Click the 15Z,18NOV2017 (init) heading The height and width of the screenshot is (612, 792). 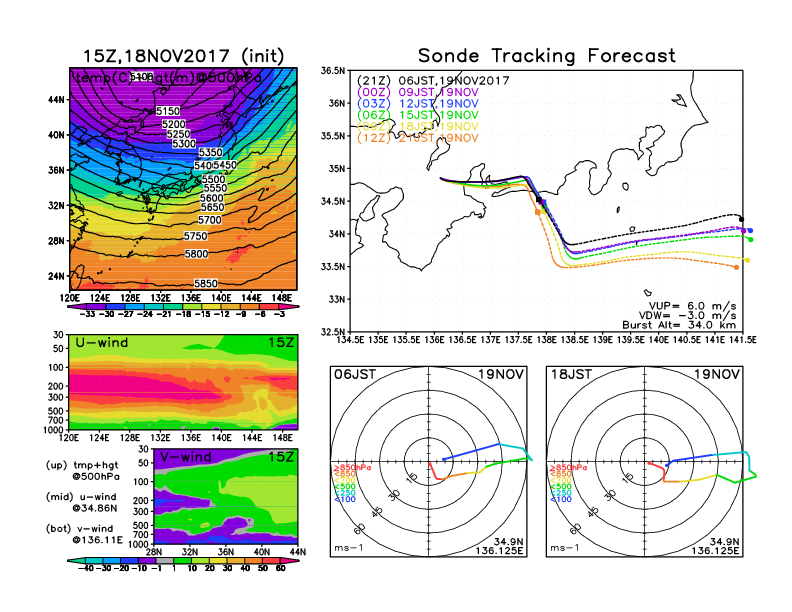click(183, 56)
